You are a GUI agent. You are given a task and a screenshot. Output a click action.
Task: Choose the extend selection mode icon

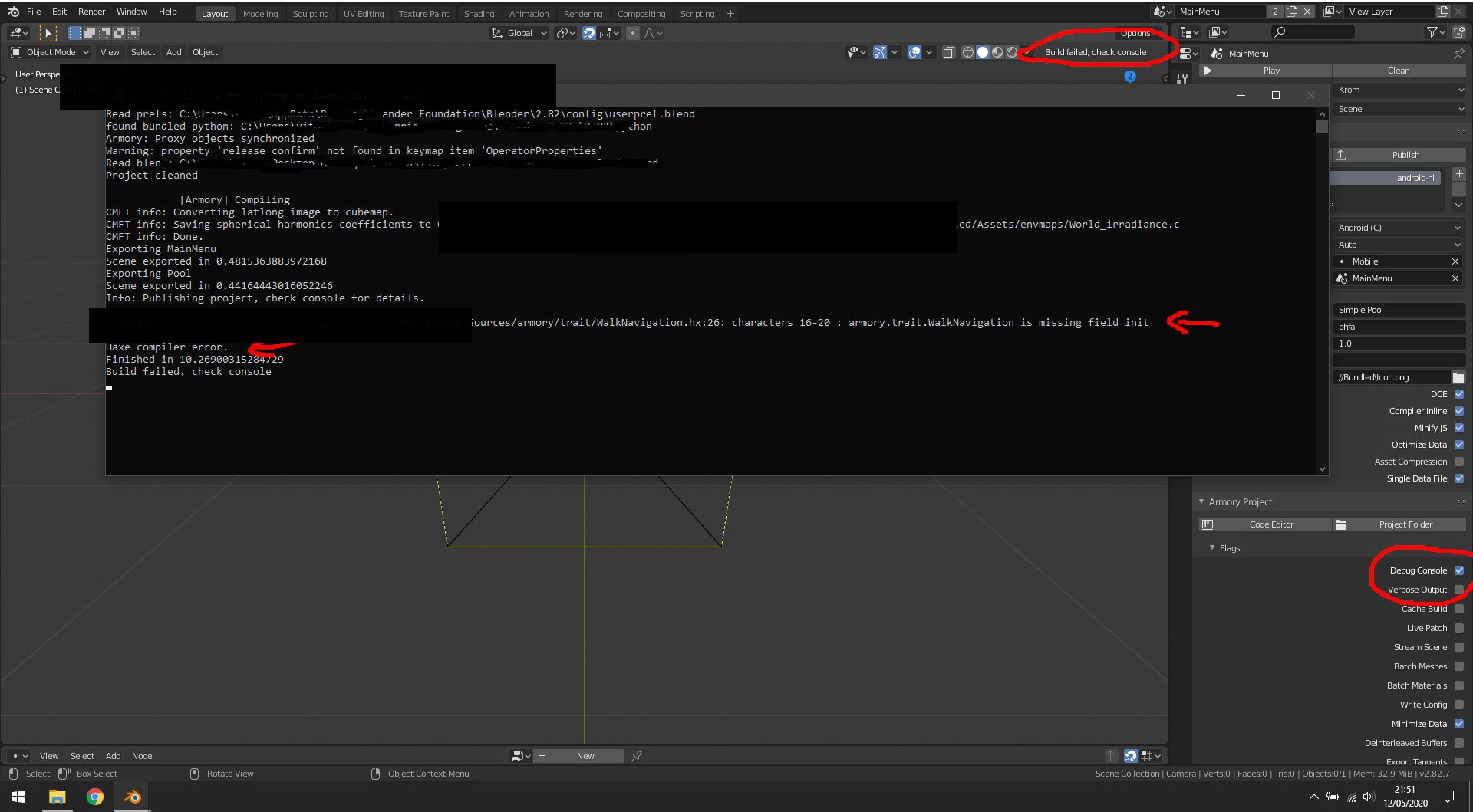[x=89, y=33]
